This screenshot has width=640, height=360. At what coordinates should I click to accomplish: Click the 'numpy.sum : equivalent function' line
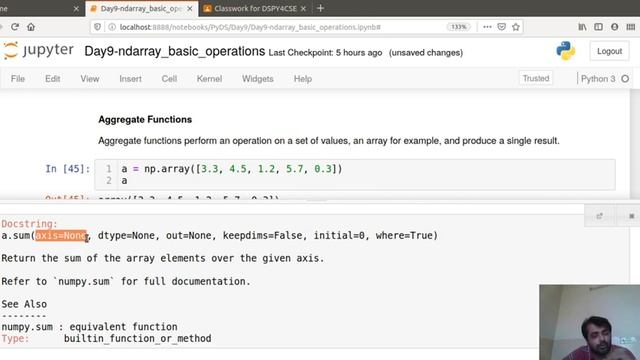(89, 327)
